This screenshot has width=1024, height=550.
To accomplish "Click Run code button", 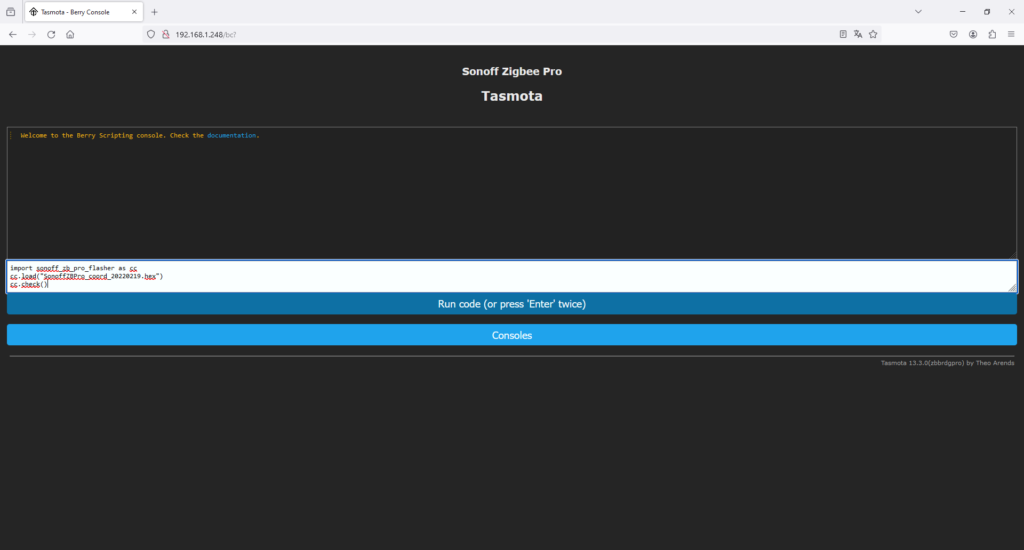I will pos(512,304).
